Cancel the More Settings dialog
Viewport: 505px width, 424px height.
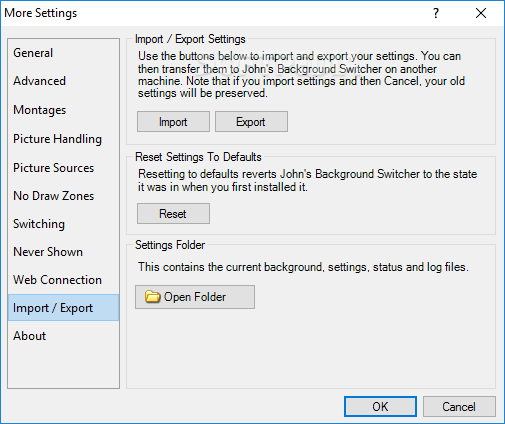(x=459, y=406)
